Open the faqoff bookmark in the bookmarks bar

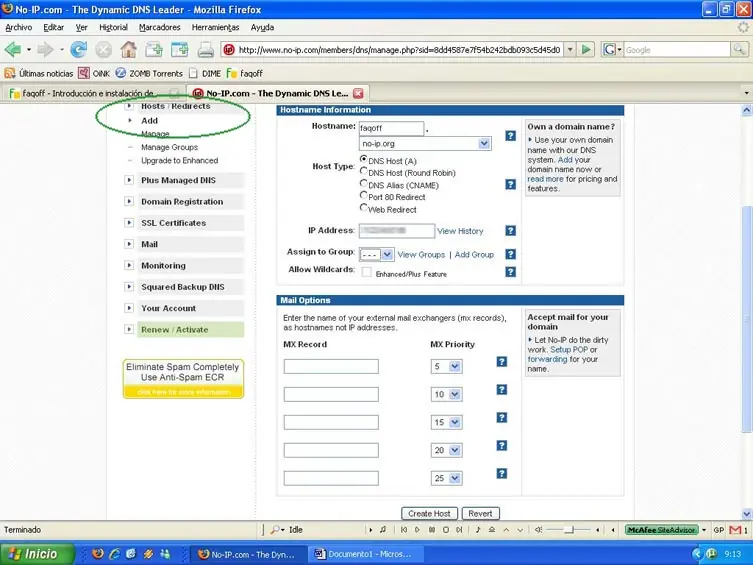pyautogui.click(x=245, y=73)
